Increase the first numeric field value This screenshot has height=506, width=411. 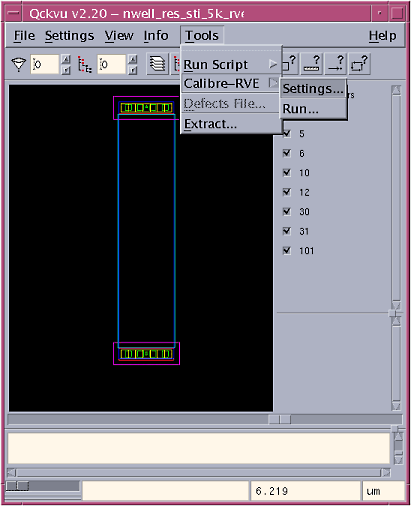66,59
